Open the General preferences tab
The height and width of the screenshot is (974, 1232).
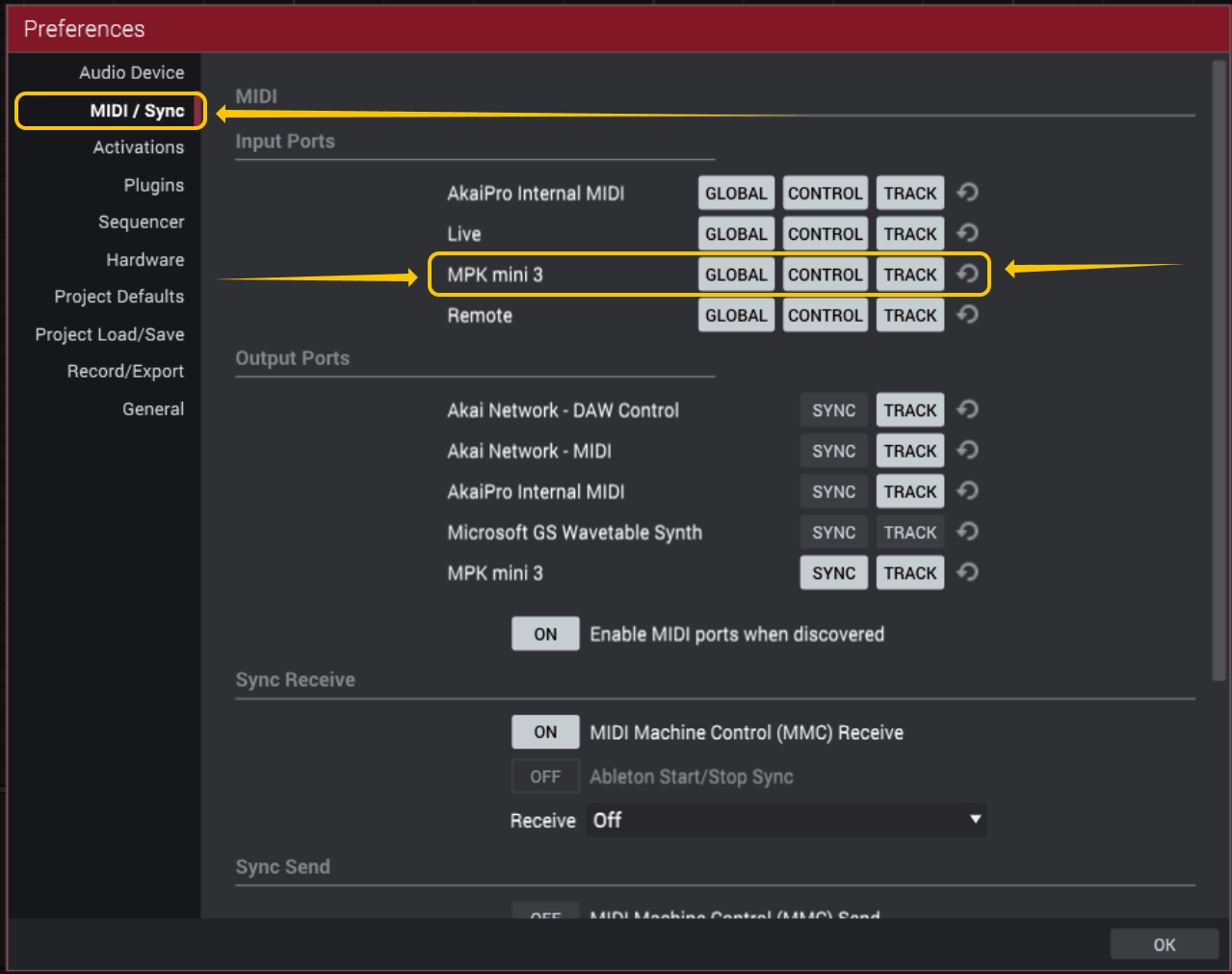coord(152,408)
